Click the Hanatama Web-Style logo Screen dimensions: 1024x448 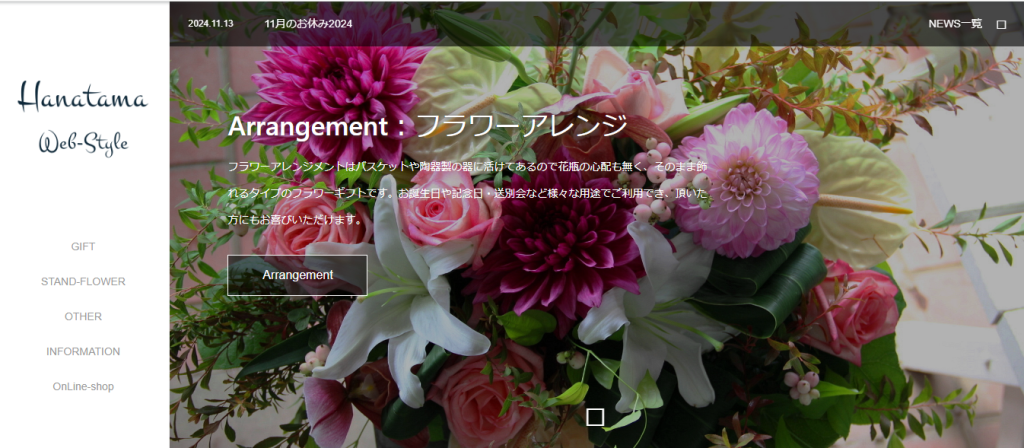tap(84, 118)
